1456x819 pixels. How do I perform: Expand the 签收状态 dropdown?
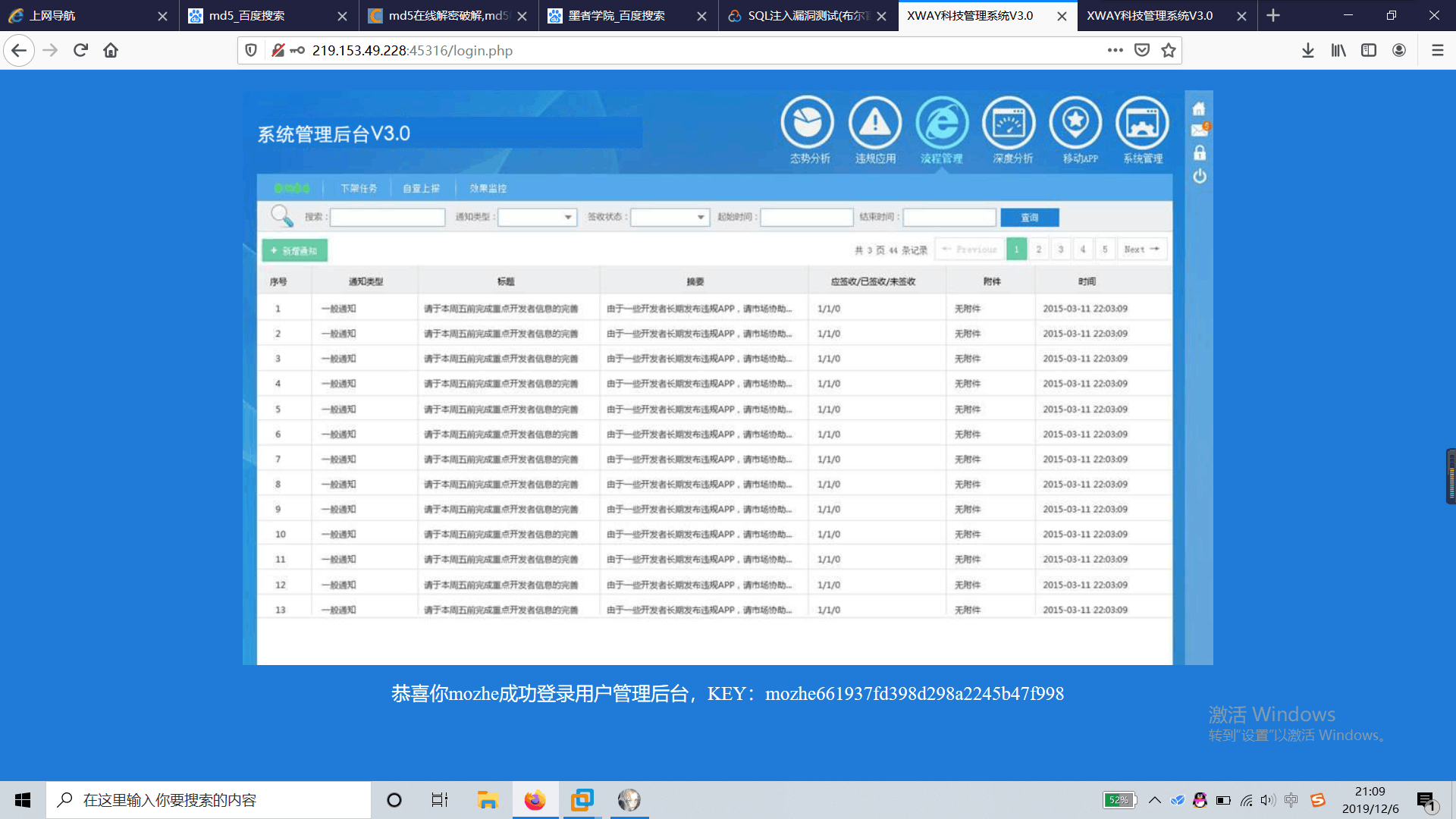670,218
